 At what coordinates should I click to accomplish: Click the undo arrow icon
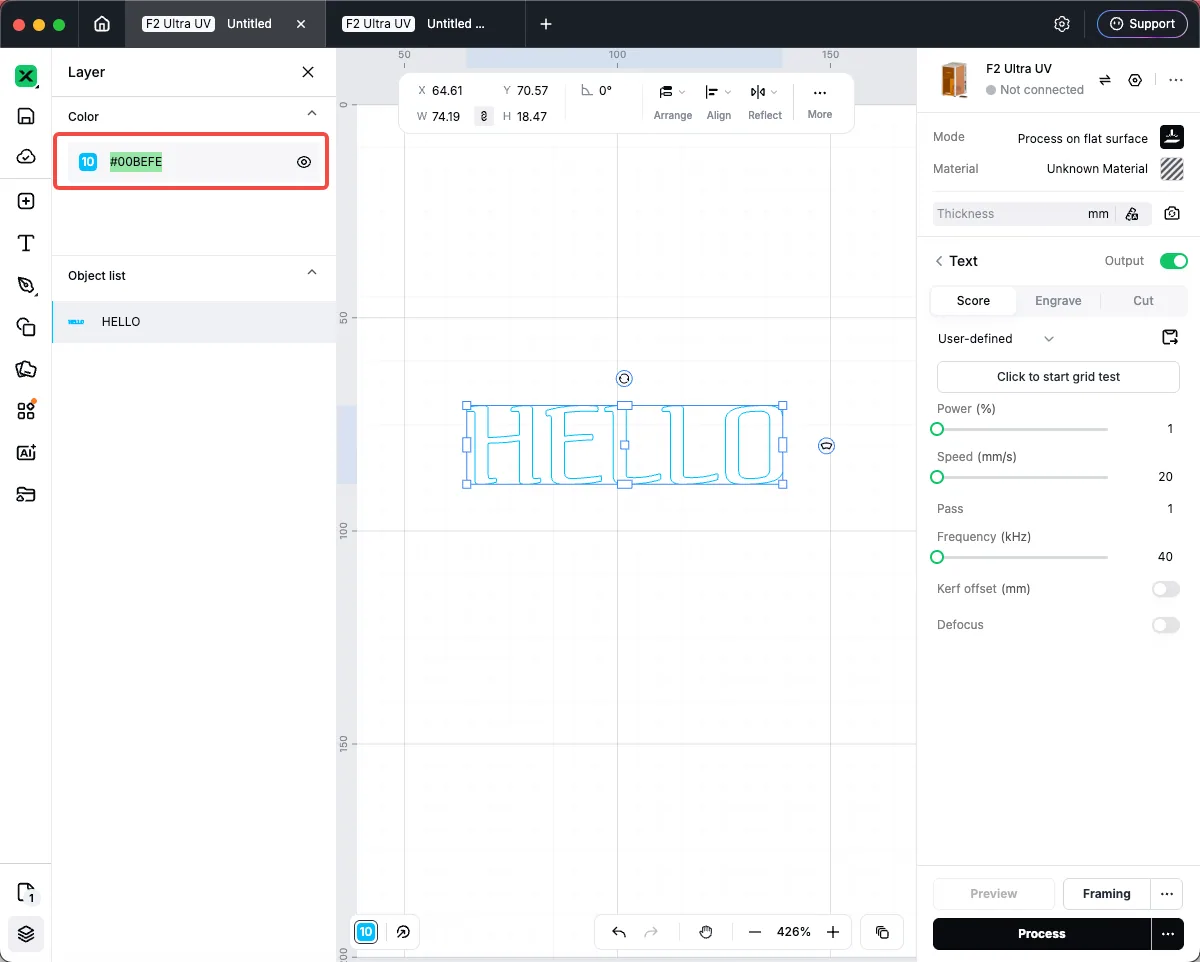(x=619, y=932)
